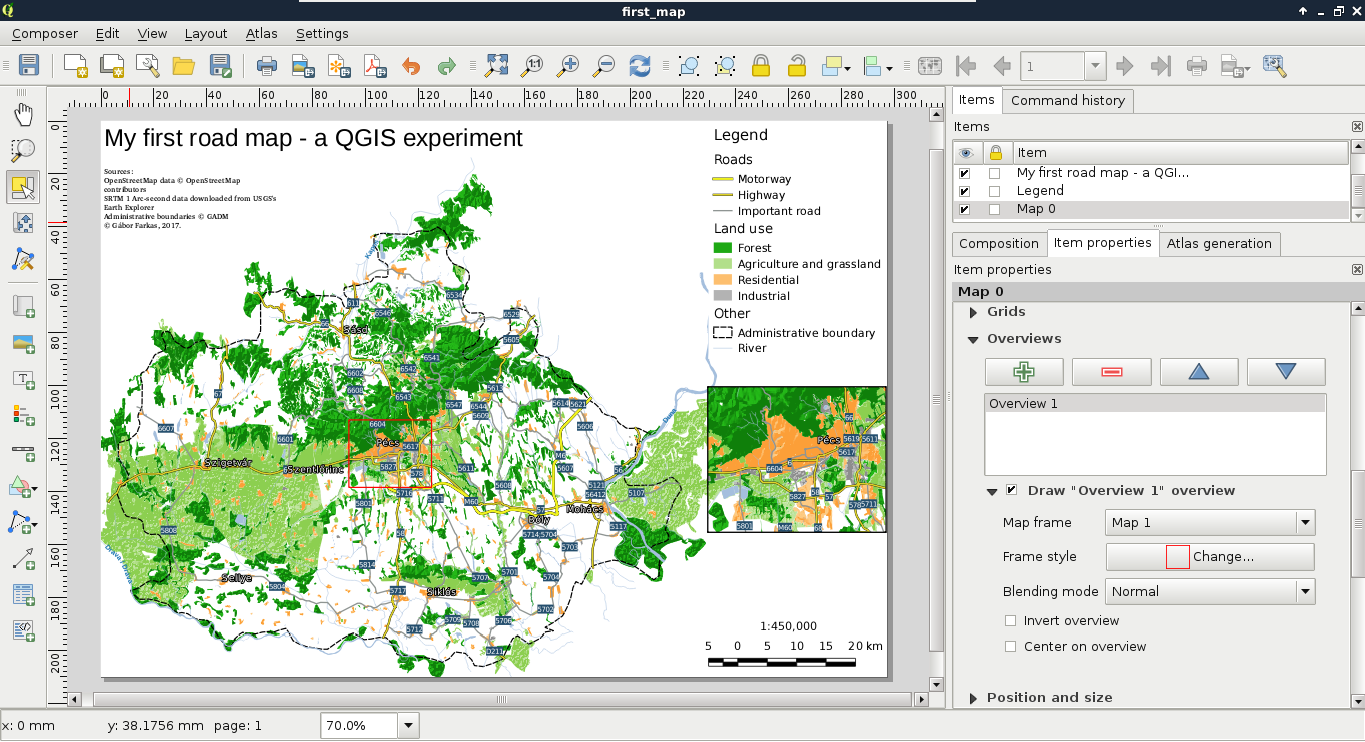Click the Export as PDF icon
Screen dimensions: 1365x742
[374, 66]
